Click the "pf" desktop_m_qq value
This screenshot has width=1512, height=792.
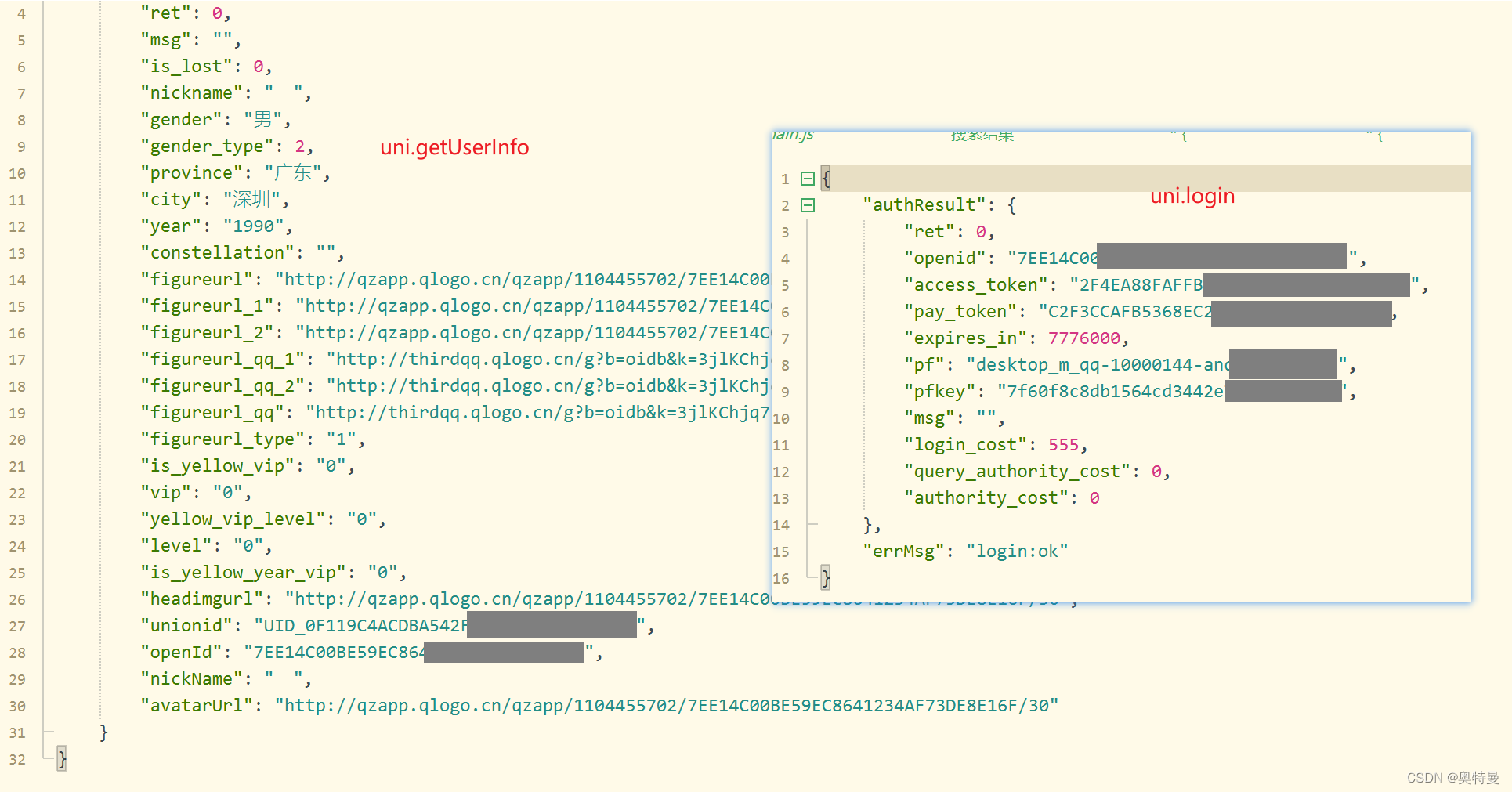click(1156, 365)
